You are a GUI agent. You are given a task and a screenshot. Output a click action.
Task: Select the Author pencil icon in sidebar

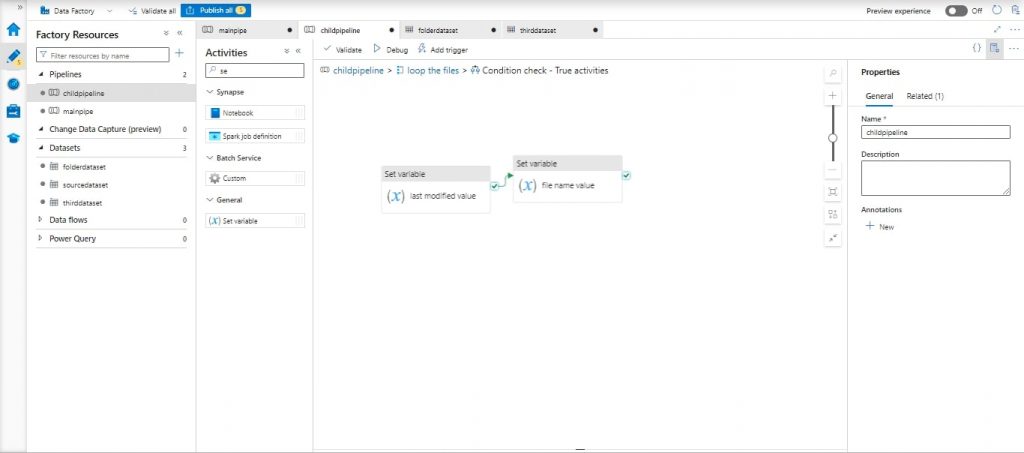point(13,57)
